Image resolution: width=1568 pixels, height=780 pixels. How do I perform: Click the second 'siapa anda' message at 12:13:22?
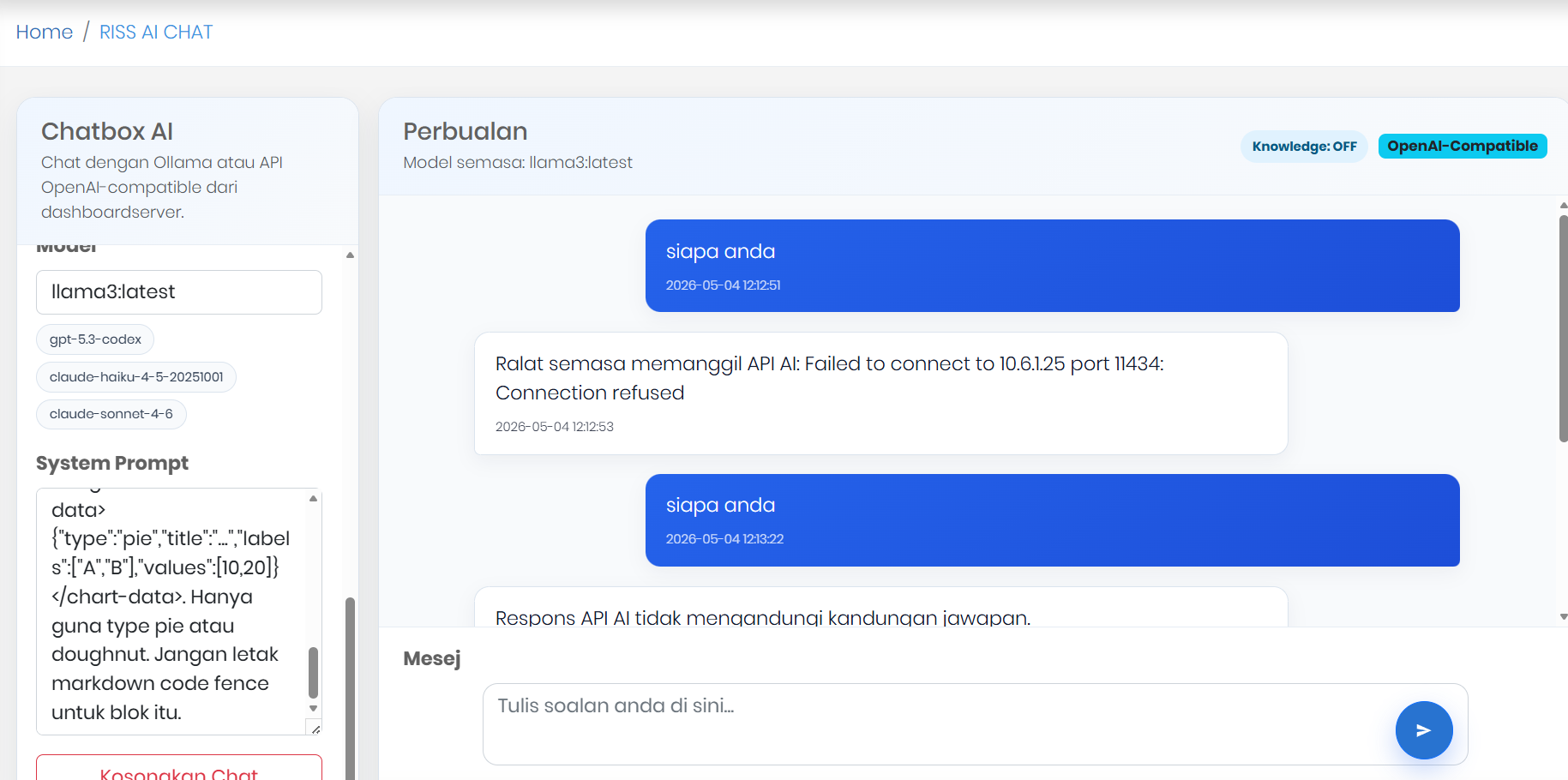[1052, 520]
